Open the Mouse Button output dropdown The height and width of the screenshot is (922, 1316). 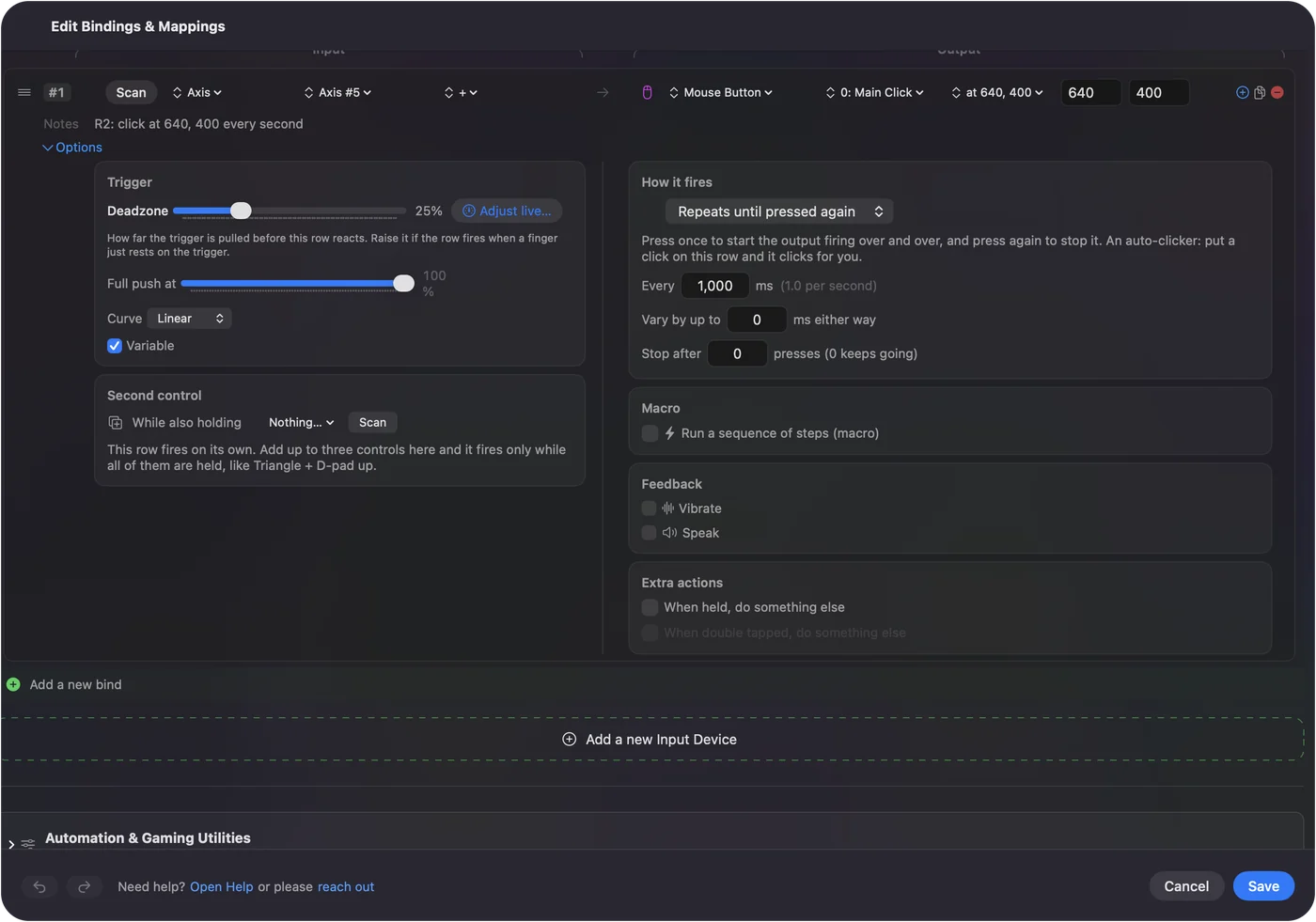coord(721,92)
